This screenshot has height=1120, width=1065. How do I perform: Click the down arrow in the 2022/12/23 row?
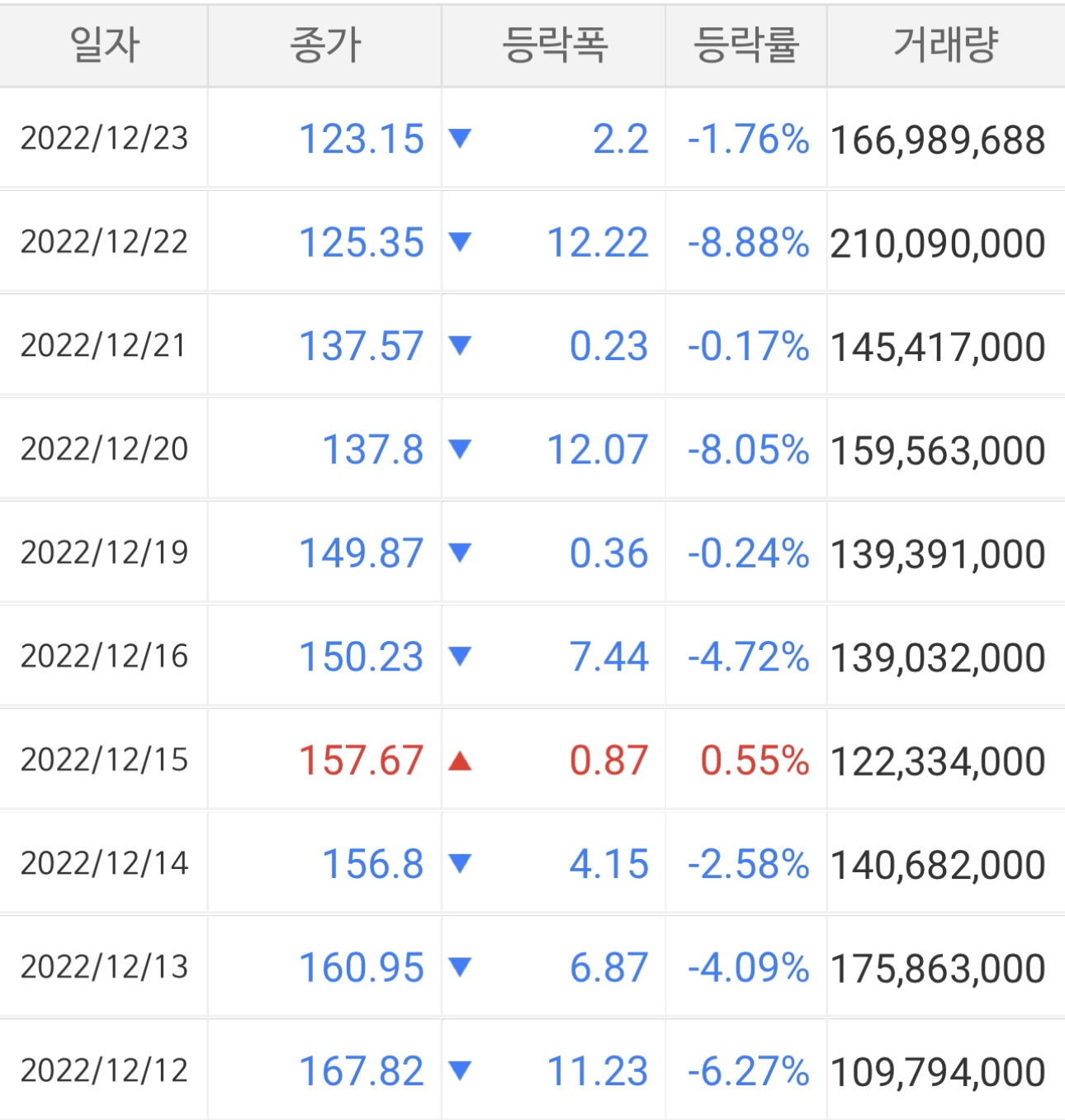(x=460, y=138)
